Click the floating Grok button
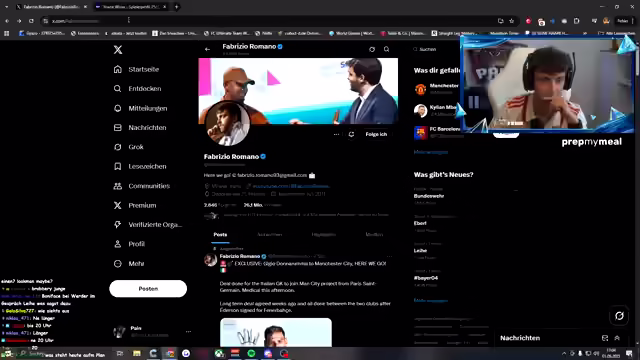640x360 pixels. coord(619,316)
